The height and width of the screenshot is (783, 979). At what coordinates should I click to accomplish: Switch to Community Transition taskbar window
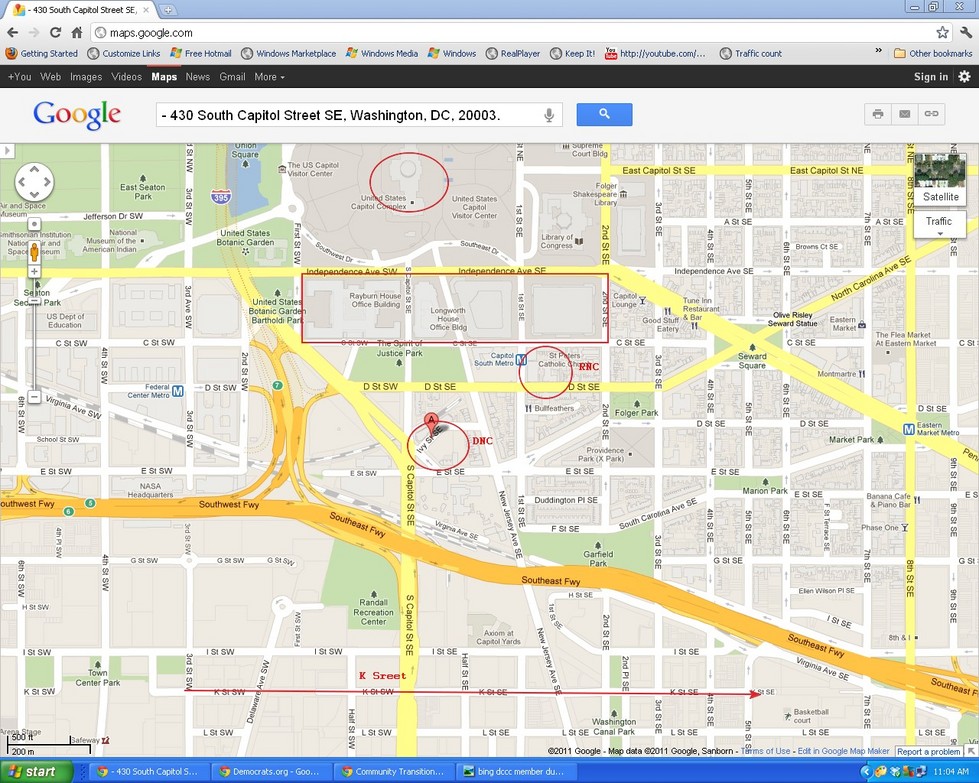point(393,771)
